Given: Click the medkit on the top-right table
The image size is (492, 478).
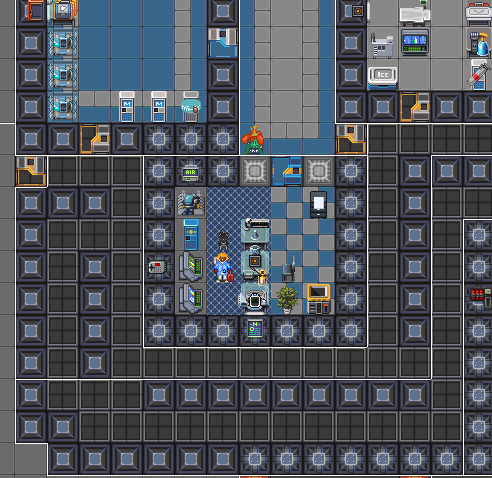Looking at the screenshot, I should (478, 13).
